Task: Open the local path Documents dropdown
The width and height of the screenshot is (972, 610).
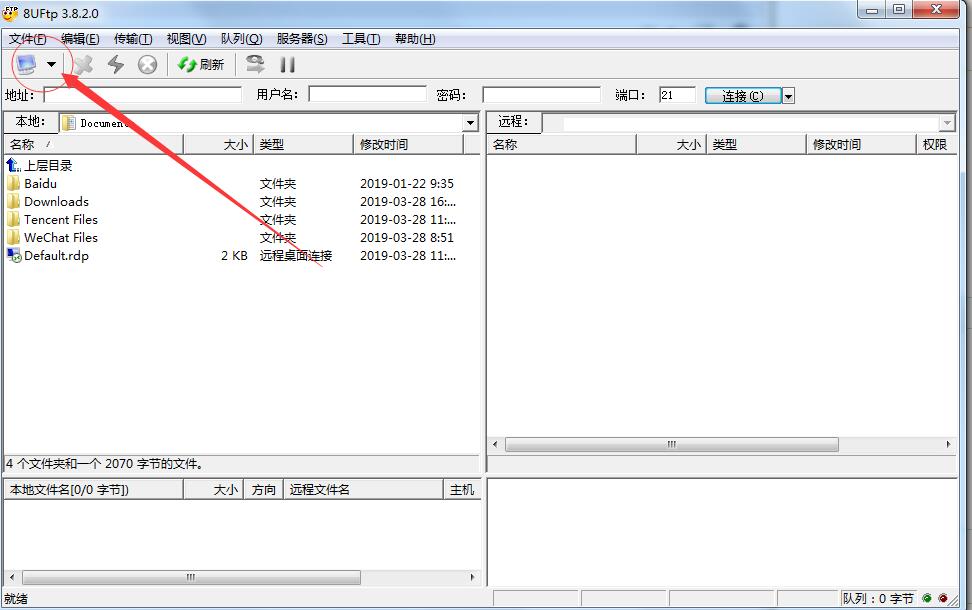Action: (x=471, y=123)
